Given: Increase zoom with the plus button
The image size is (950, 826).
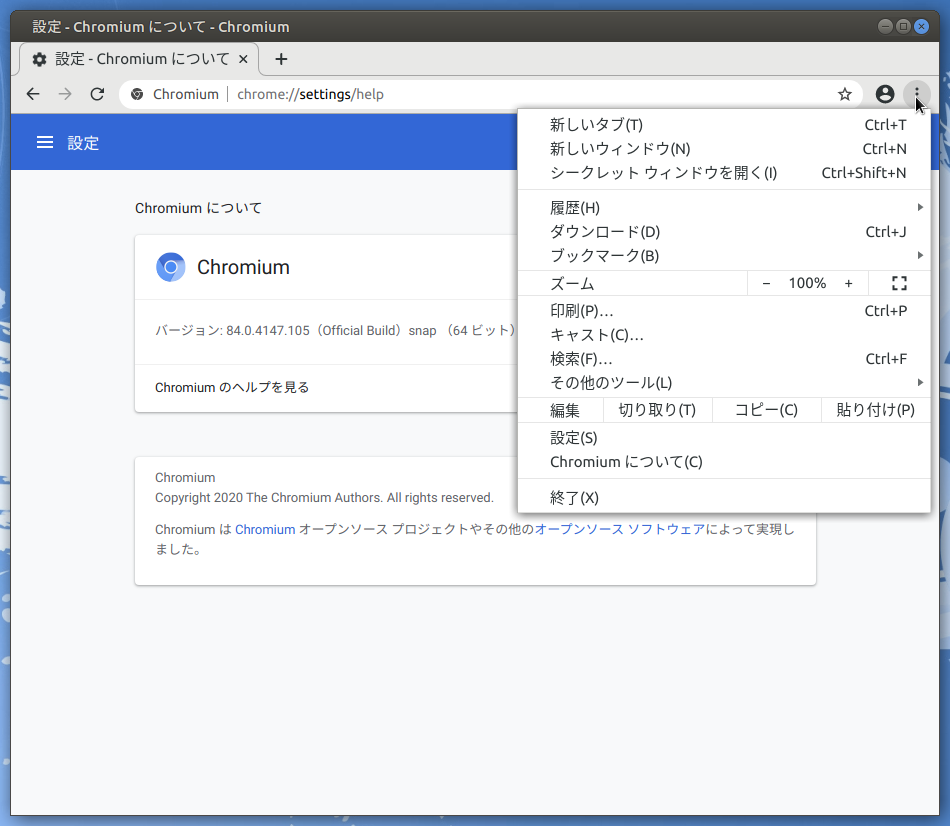Looking at the screenshot, I should click(x=848, y=283).
